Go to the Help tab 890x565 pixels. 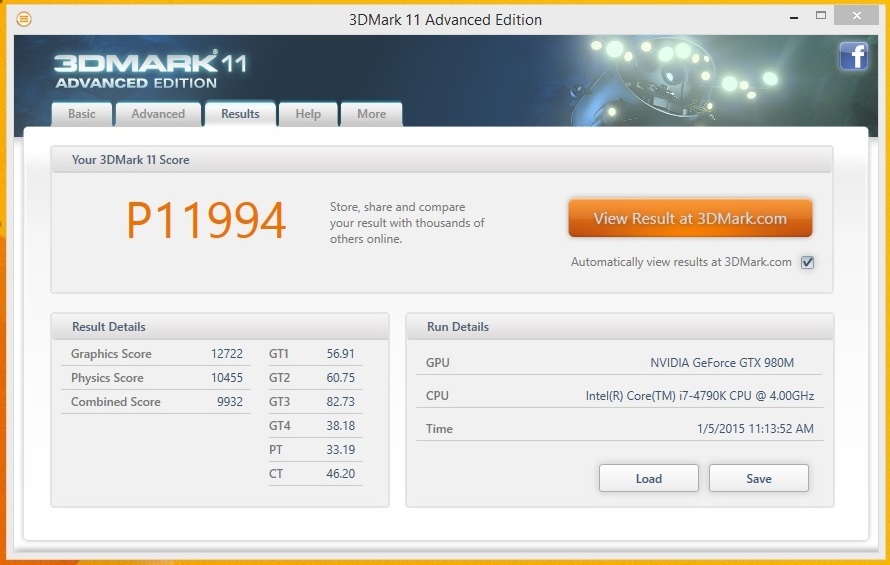(x=308, y=114)
